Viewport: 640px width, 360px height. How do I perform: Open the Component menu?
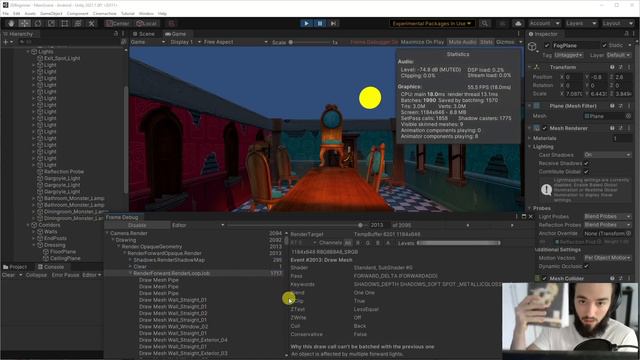(x=77, y=13)
